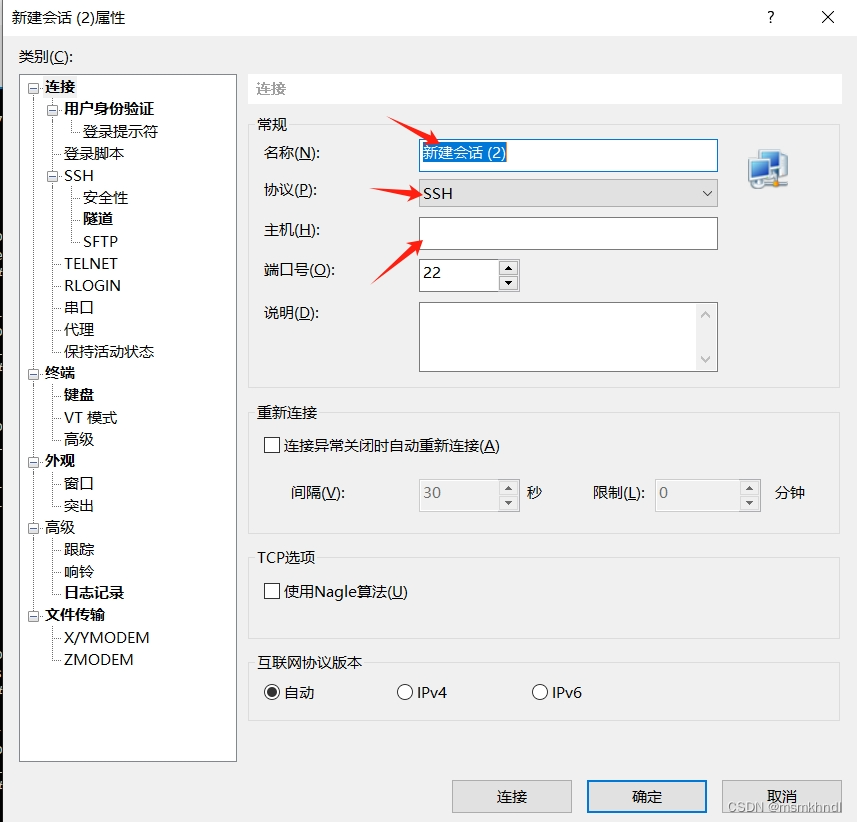Select 串口 in the category tree
Viewport: 857px width, 822px height.
(x=79, y=308)
